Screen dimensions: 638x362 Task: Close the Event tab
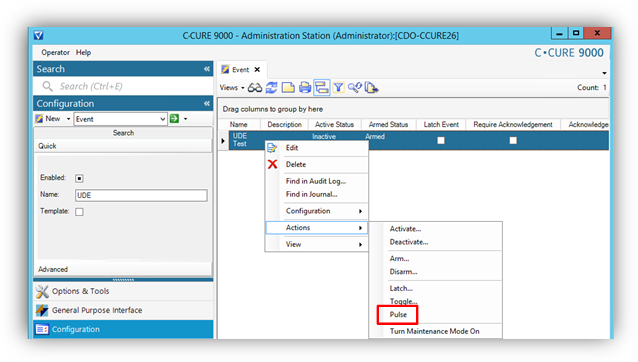pos(257,70)
